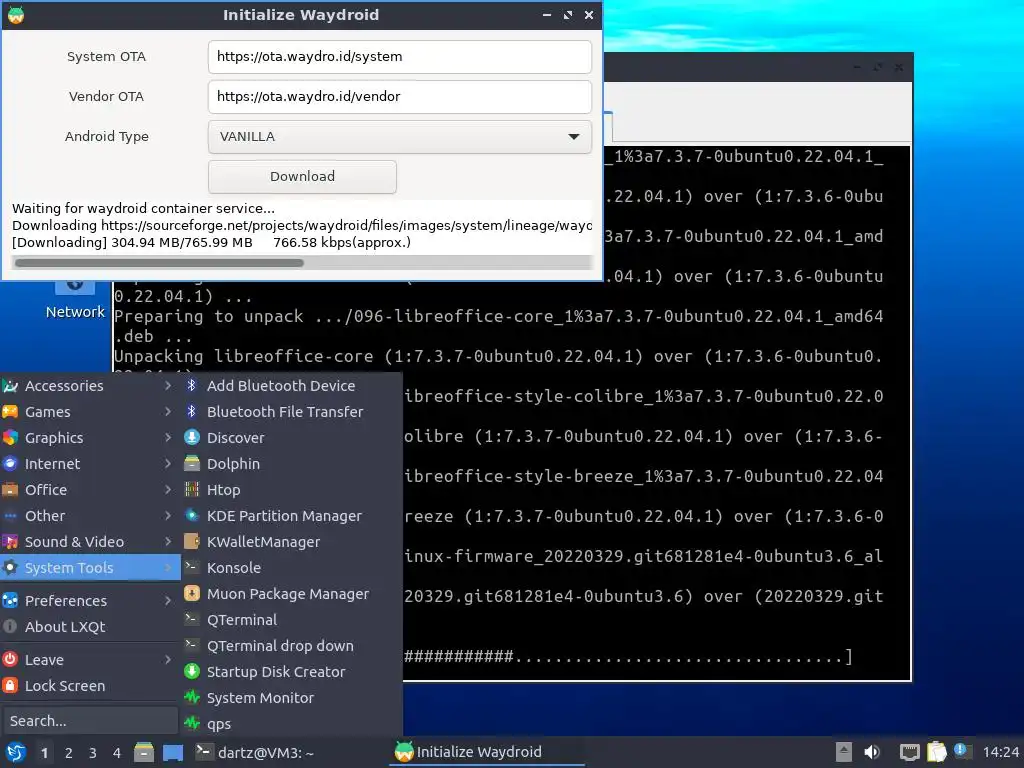Open the Graphics menu category
This screenshot has height=768, width=1024.
coord(89,438)
